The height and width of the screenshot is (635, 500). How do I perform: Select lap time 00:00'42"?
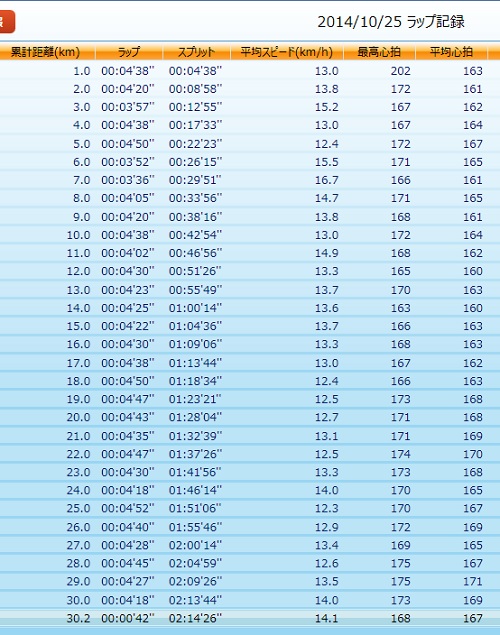128,618
